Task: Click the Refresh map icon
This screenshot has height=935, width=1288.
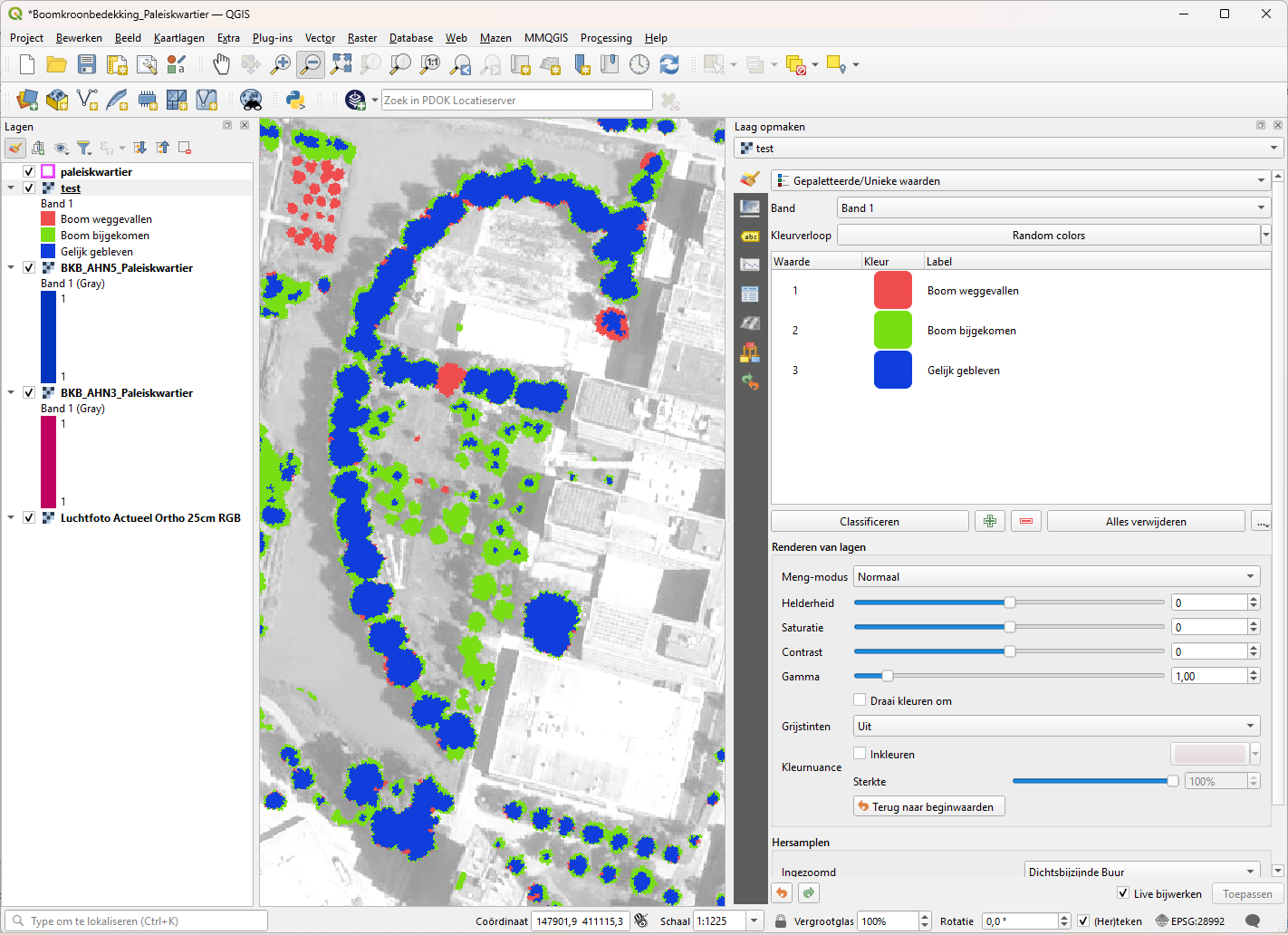Action: tap(669, 64)
